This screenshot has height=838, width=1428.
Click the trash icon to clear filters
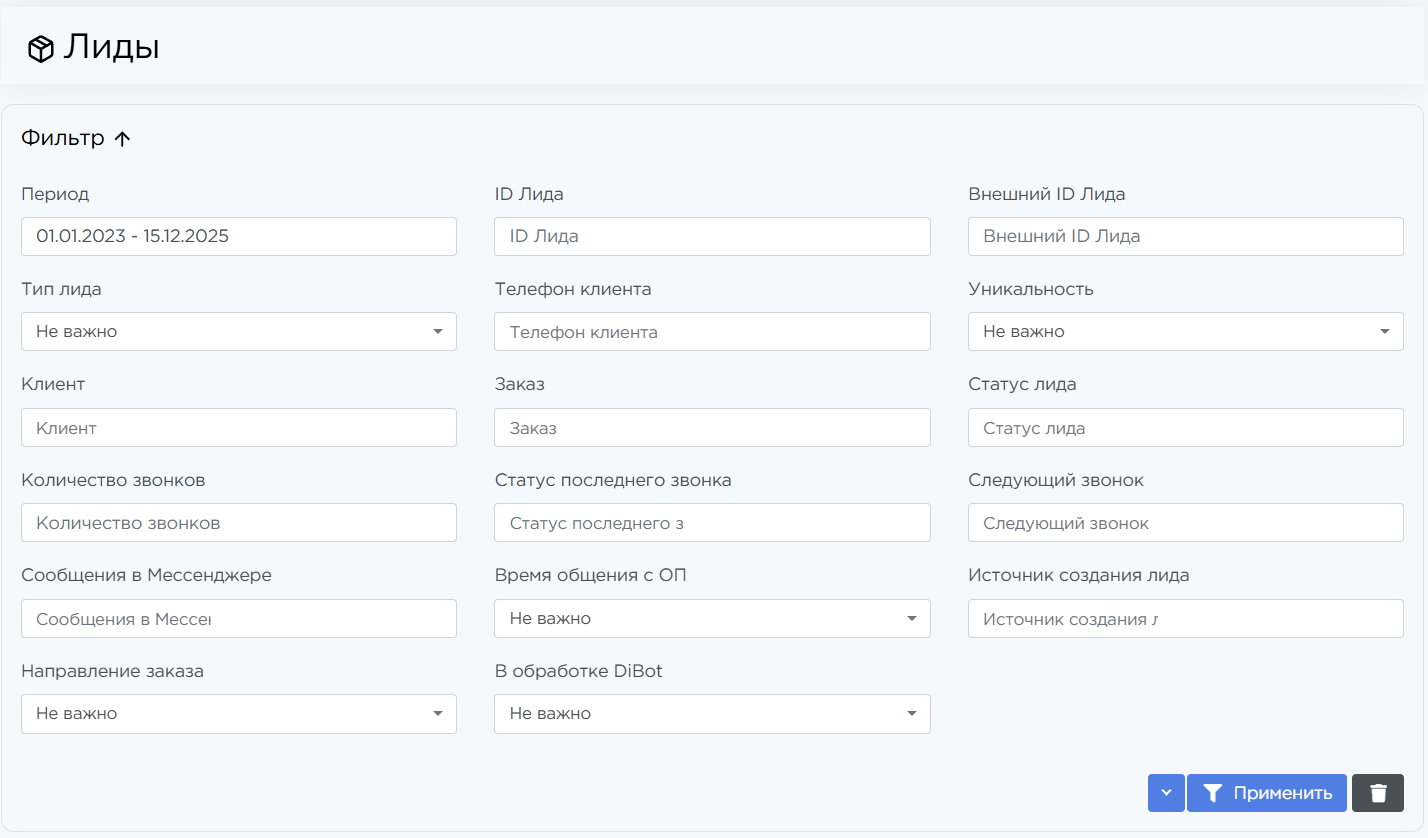[x=1377, y=793]
